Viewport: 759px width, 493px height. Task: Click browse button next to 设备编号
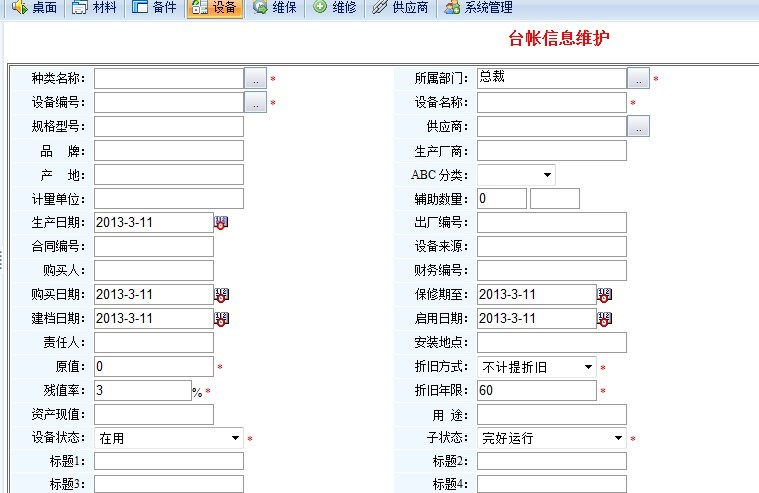pos(256,102)
